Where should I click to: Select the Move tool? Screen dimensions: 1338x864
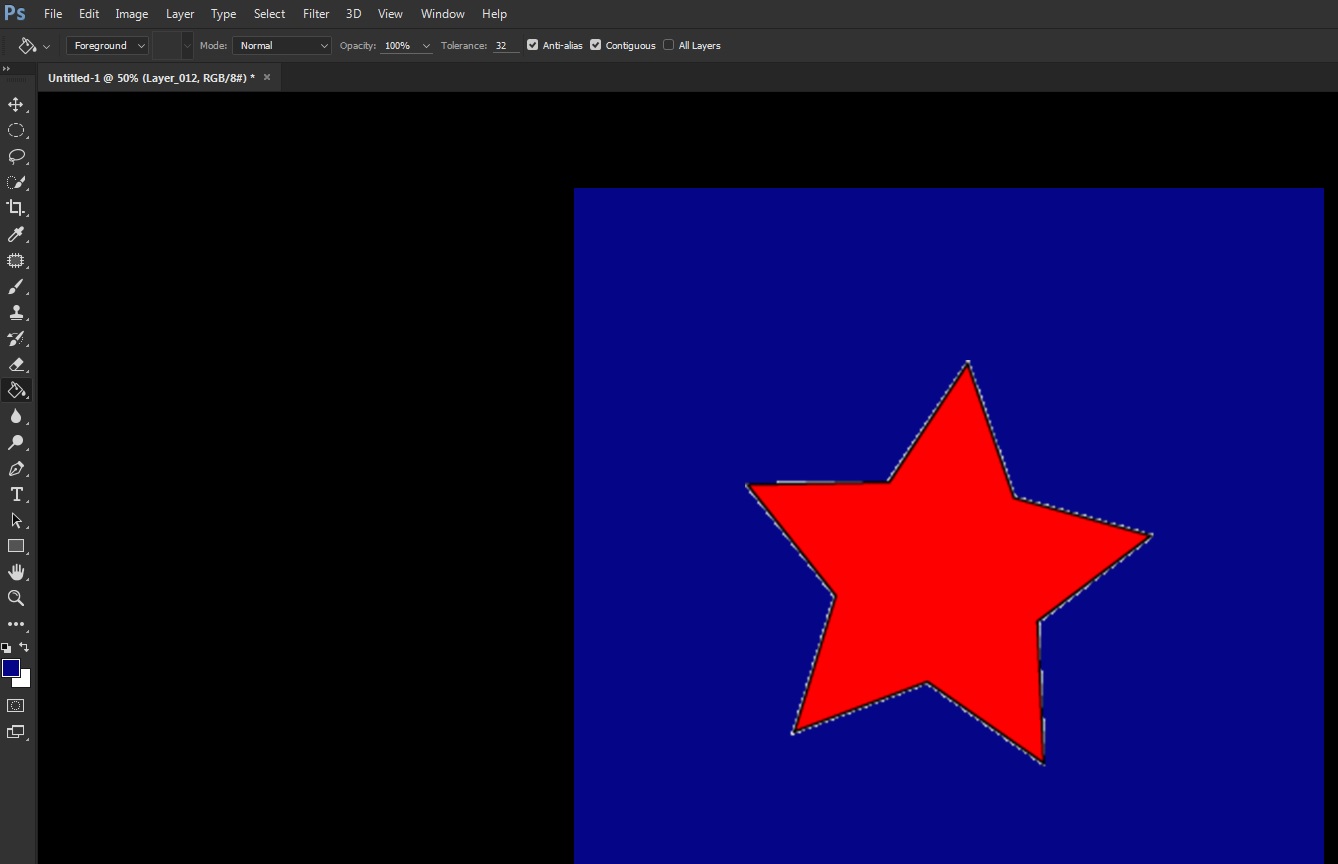tap(16, 105)
